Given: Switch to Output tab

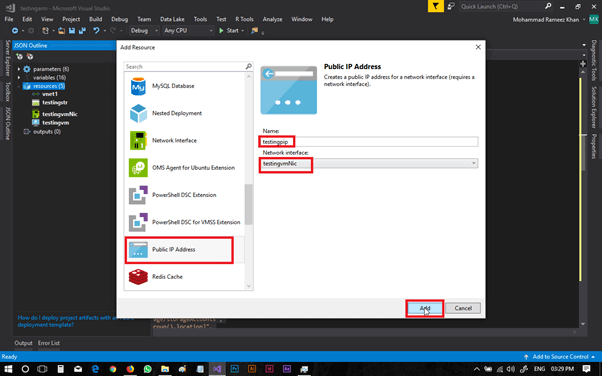Looking at the screenshot, I should pyautogui.click(x=23, y=343).
